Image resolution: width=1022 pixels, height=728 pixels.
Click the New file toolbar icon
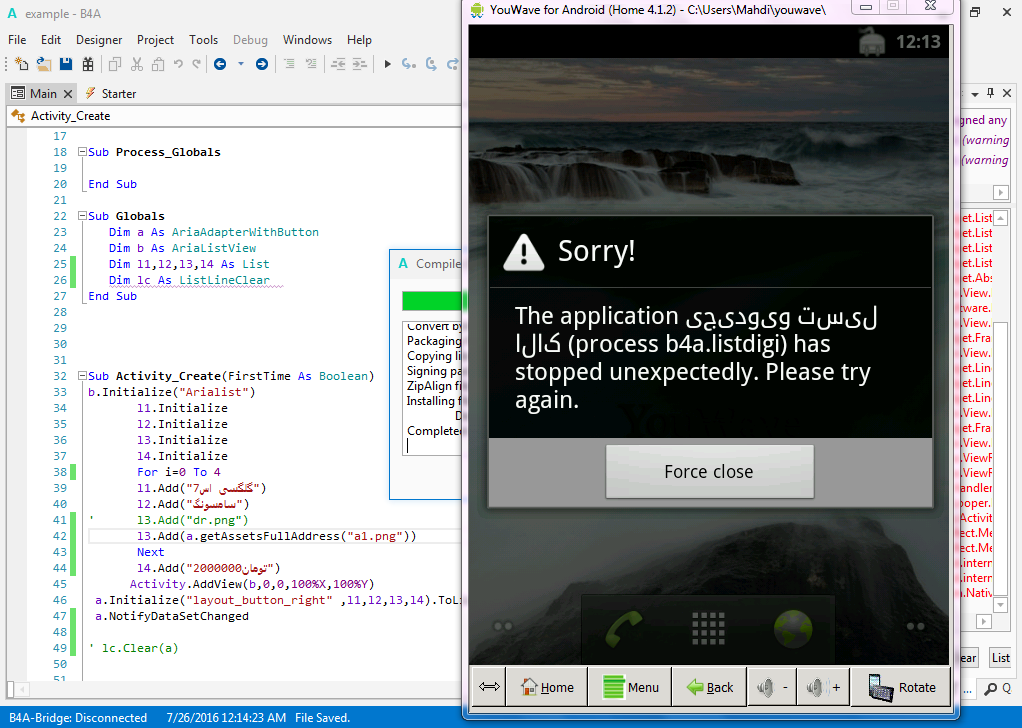[22, 64]
